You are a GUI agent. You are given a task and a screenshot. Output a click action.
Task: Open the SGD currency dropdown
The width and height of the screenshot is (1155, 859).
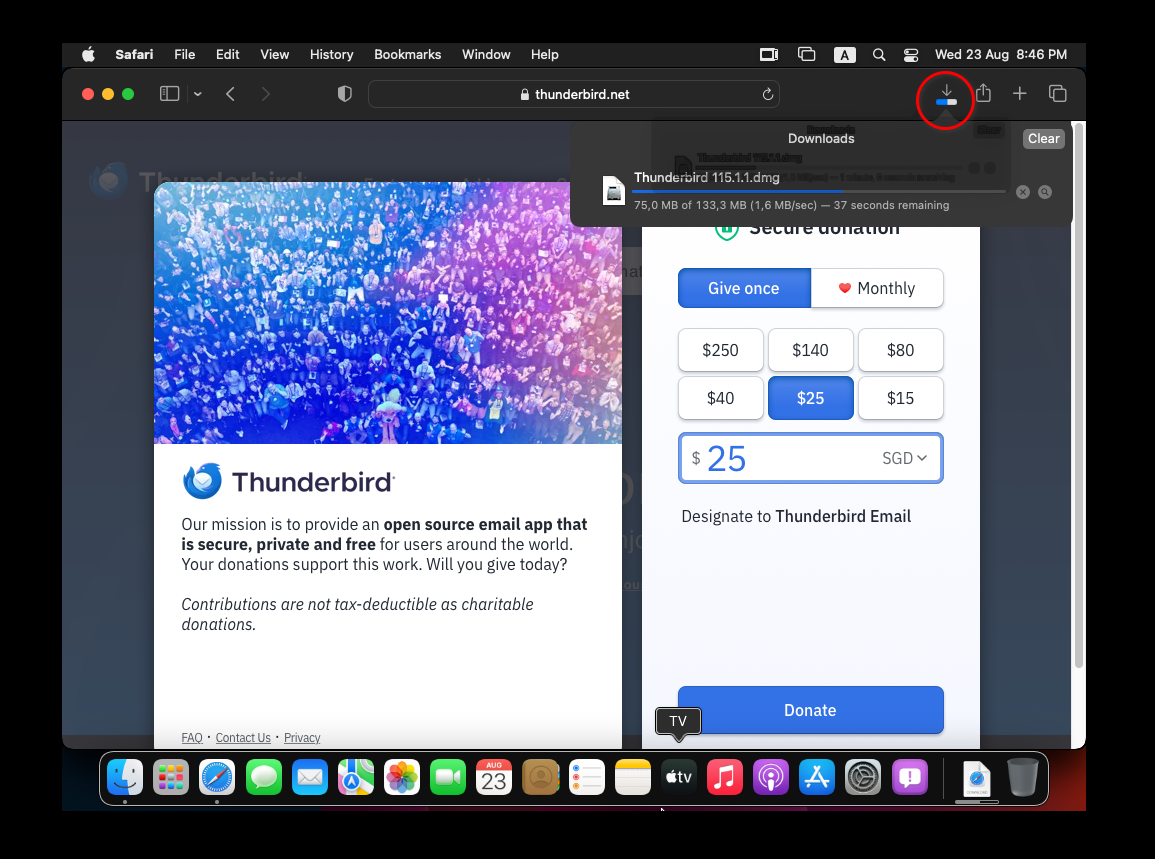905,458
